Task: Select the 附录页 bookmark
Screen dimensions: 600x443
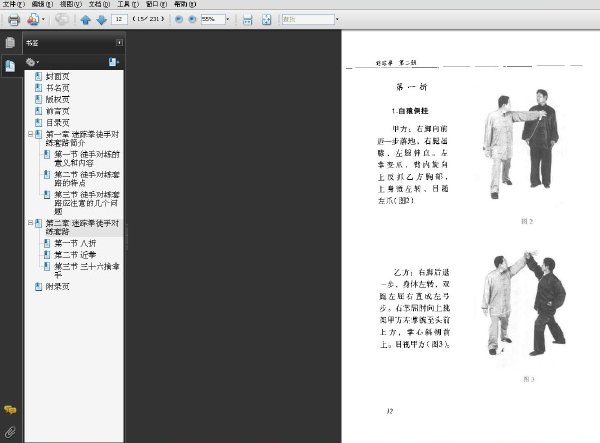Action: 57,287
